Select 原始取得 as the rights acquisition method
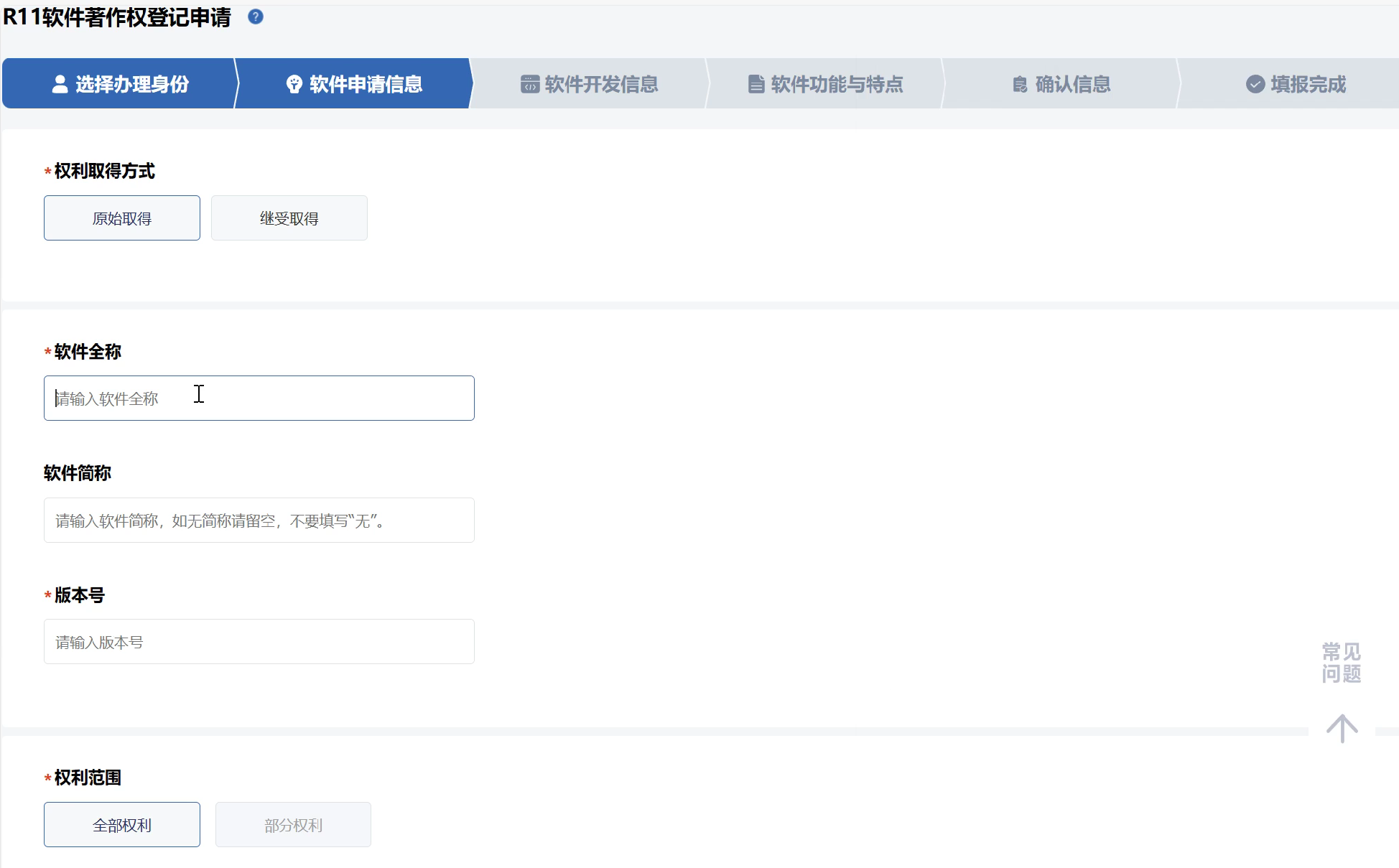This screenshot has width=1399, height=868. [x=122, y=218]
